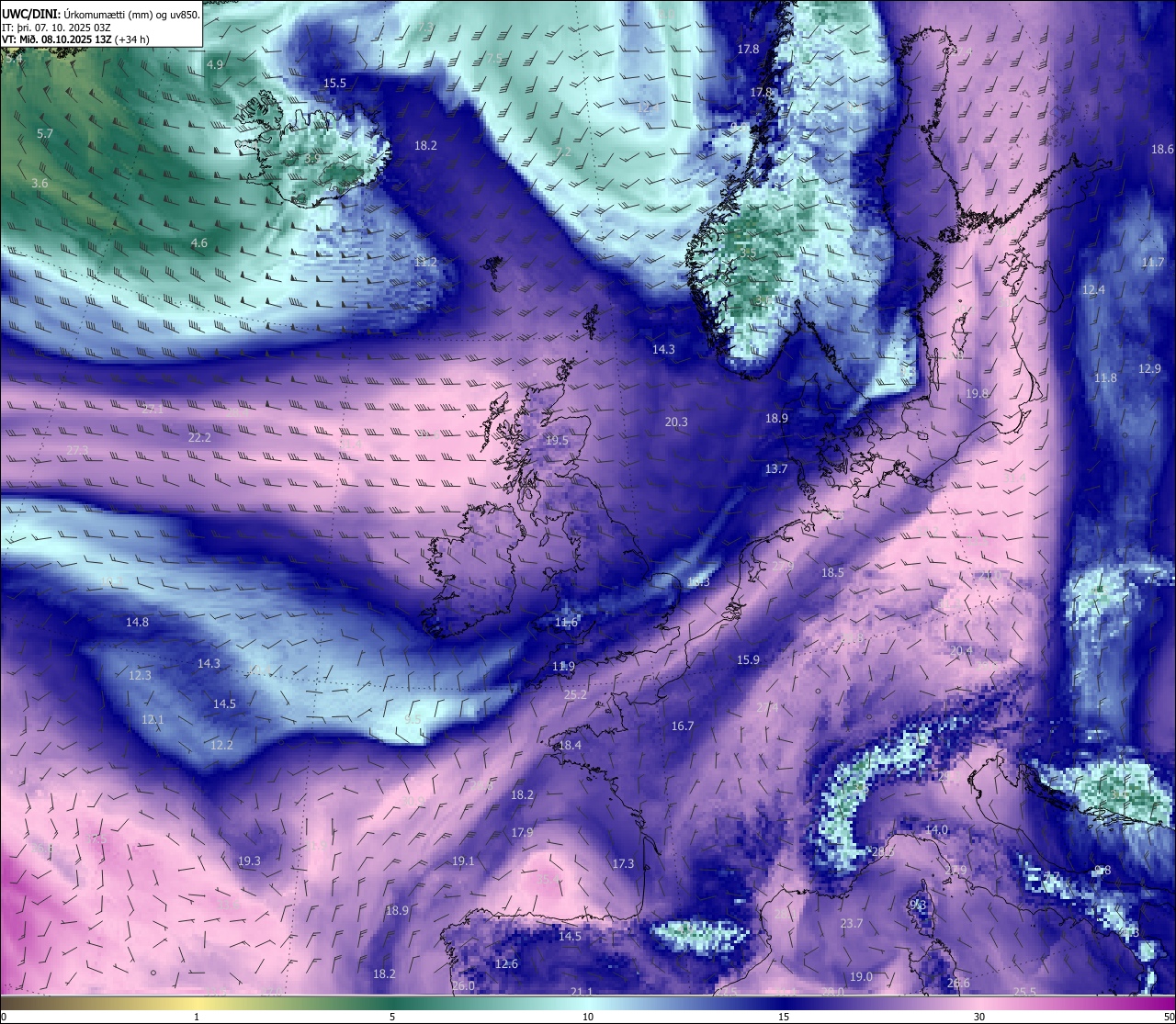Click the 12.2 map value
The height and width of the screenshot is (1024, 1176).
click(221, 745)
